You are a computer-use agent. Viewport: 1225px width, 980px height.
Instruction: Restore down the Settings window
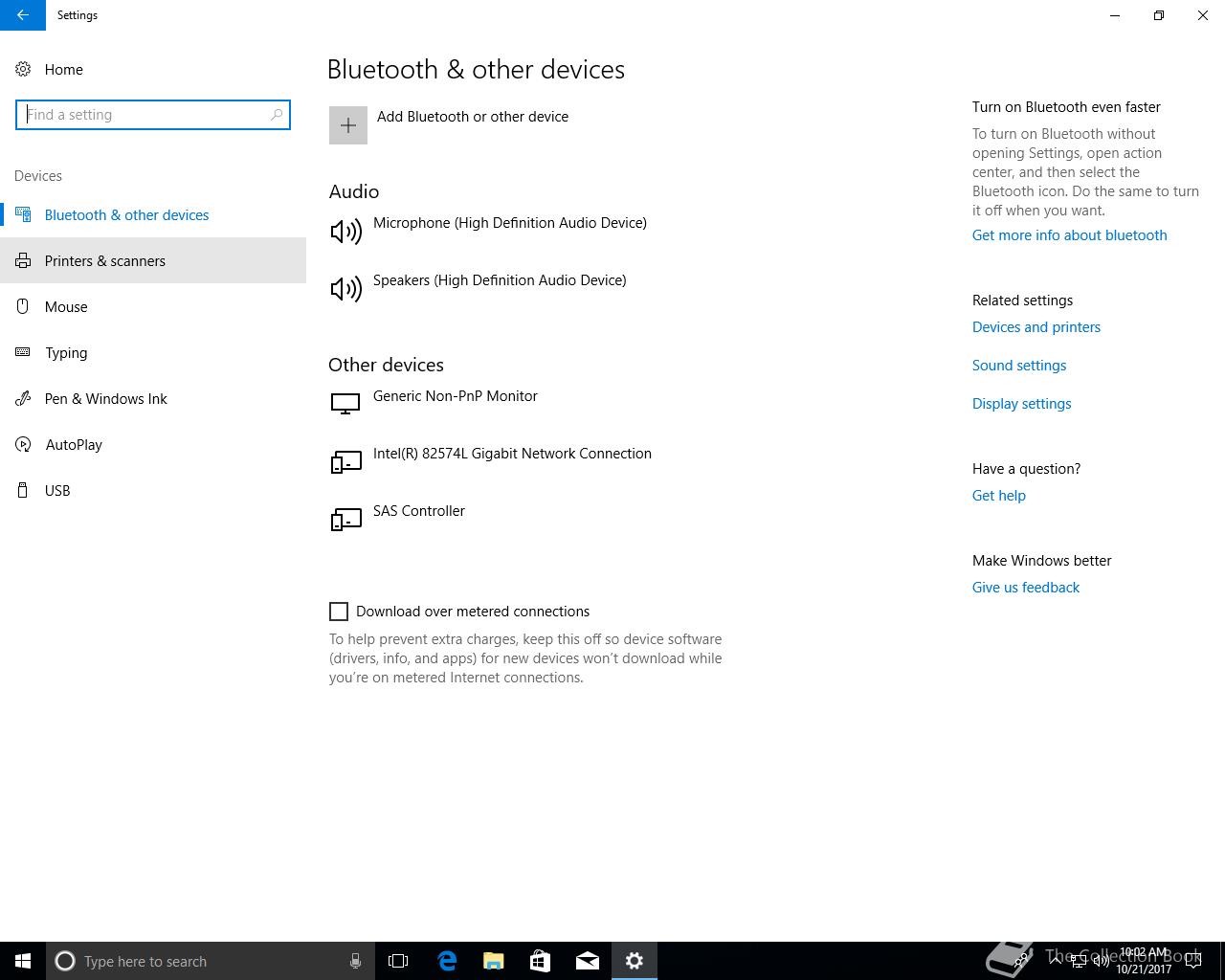1159,15
